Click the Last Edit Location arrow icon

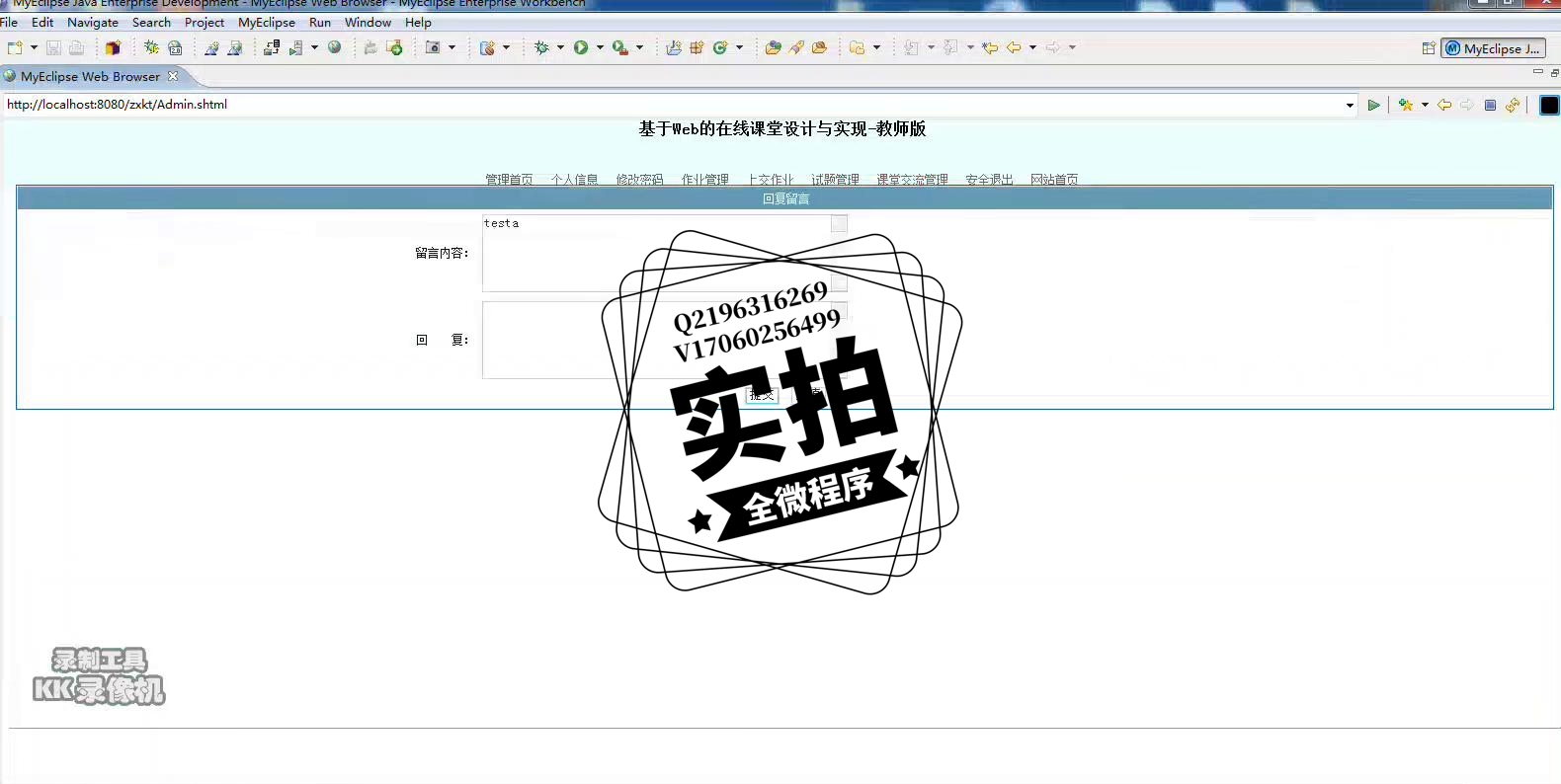[x=989, y=47]
